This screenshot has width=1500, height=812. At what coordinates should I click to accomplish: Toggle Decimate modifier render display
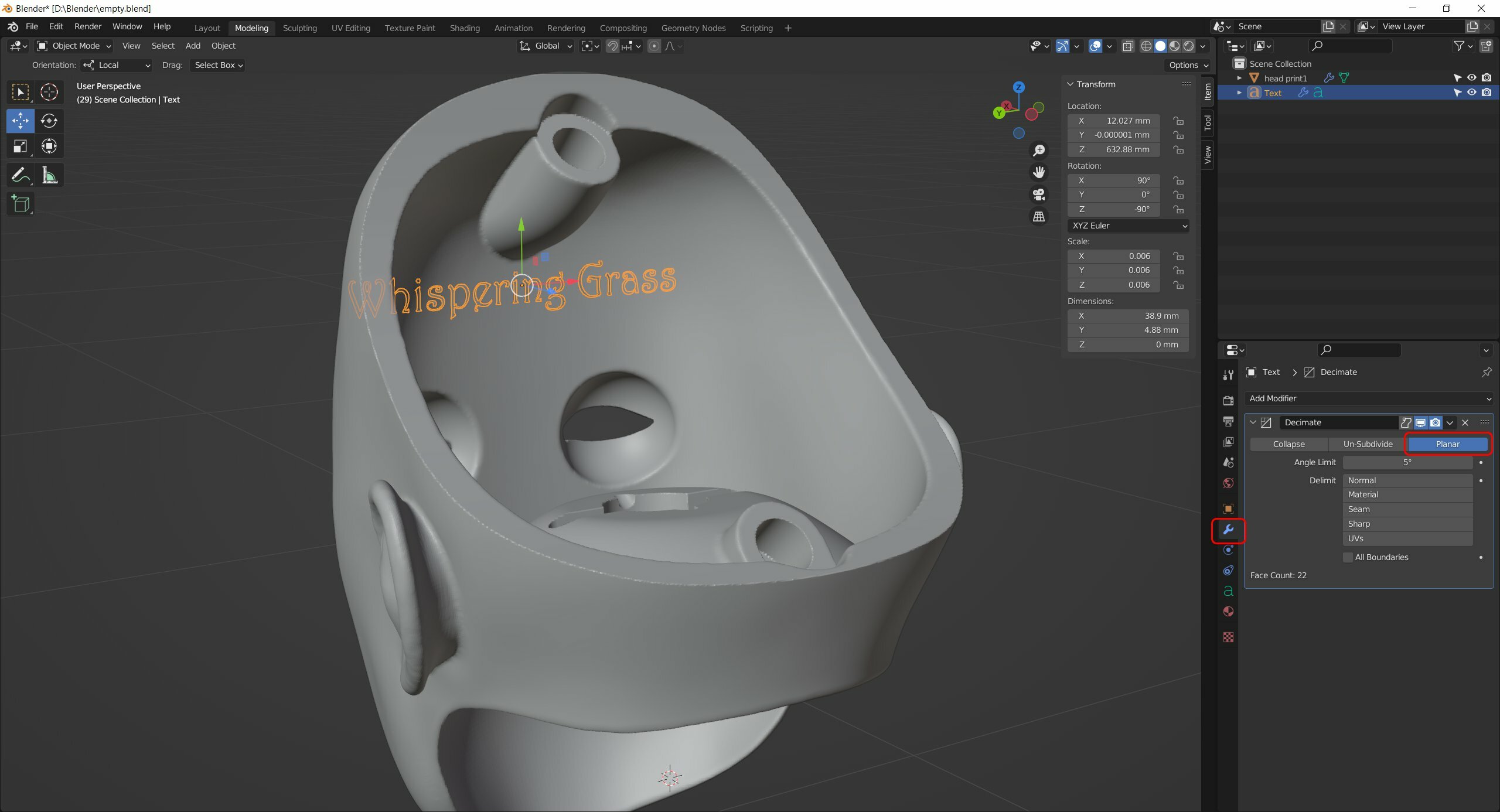tap(1436, 422)
